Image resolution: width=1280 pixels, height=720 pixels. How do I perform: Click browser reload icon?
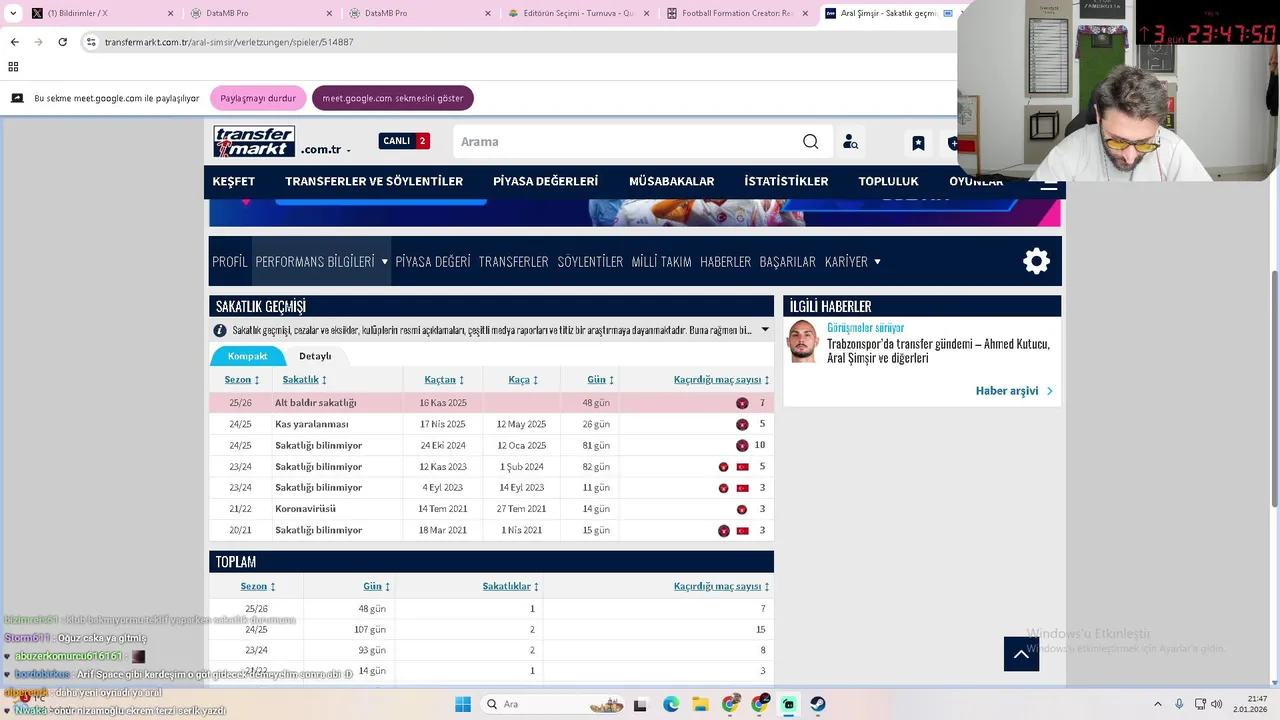[x=62, y=42]
